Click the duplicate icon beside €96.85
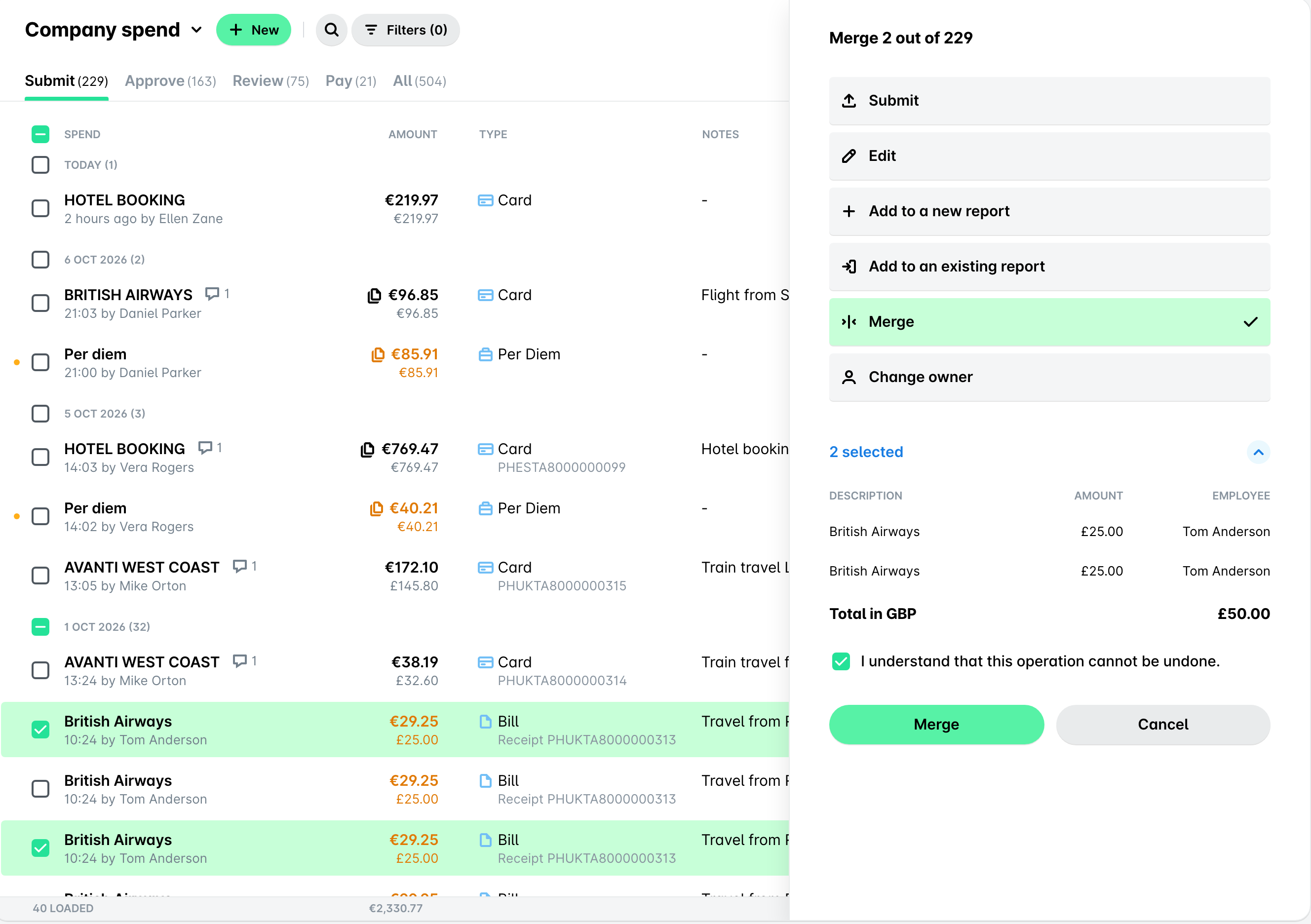The height and width of the screenshot is (924, 1311). [374, 295]
